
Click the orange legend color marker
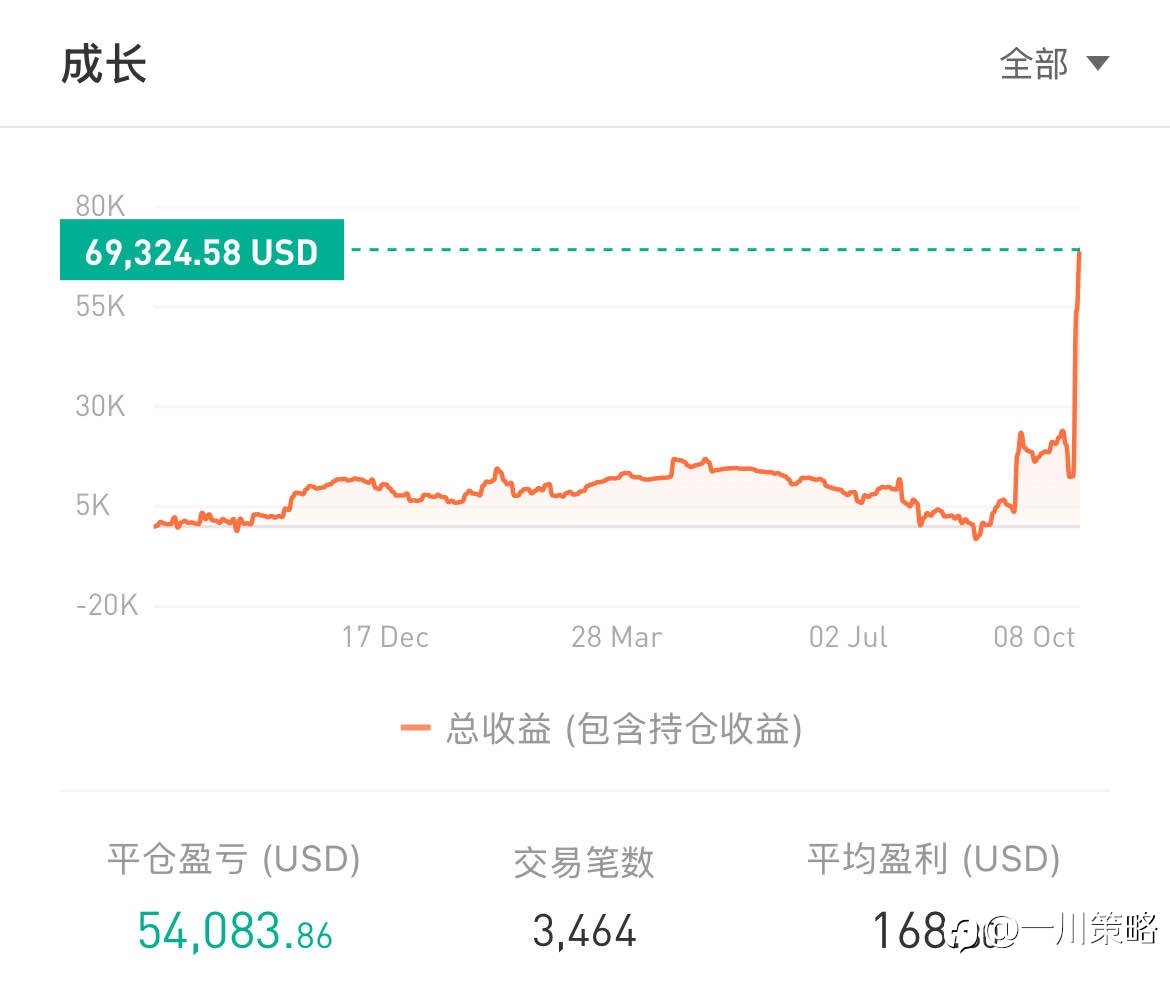415,729
